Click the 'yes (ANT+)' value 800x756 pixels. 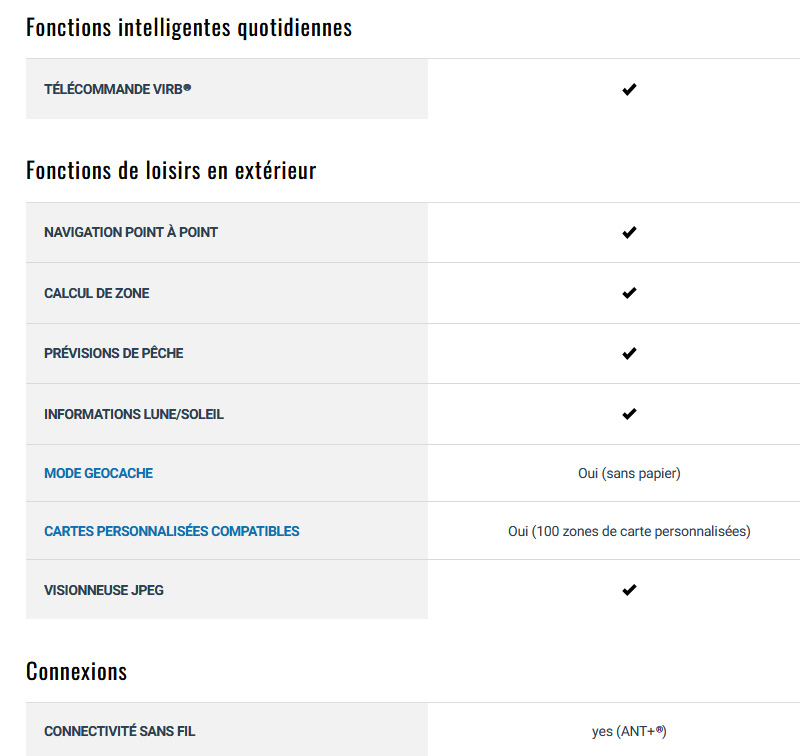[x=629, y=732]
